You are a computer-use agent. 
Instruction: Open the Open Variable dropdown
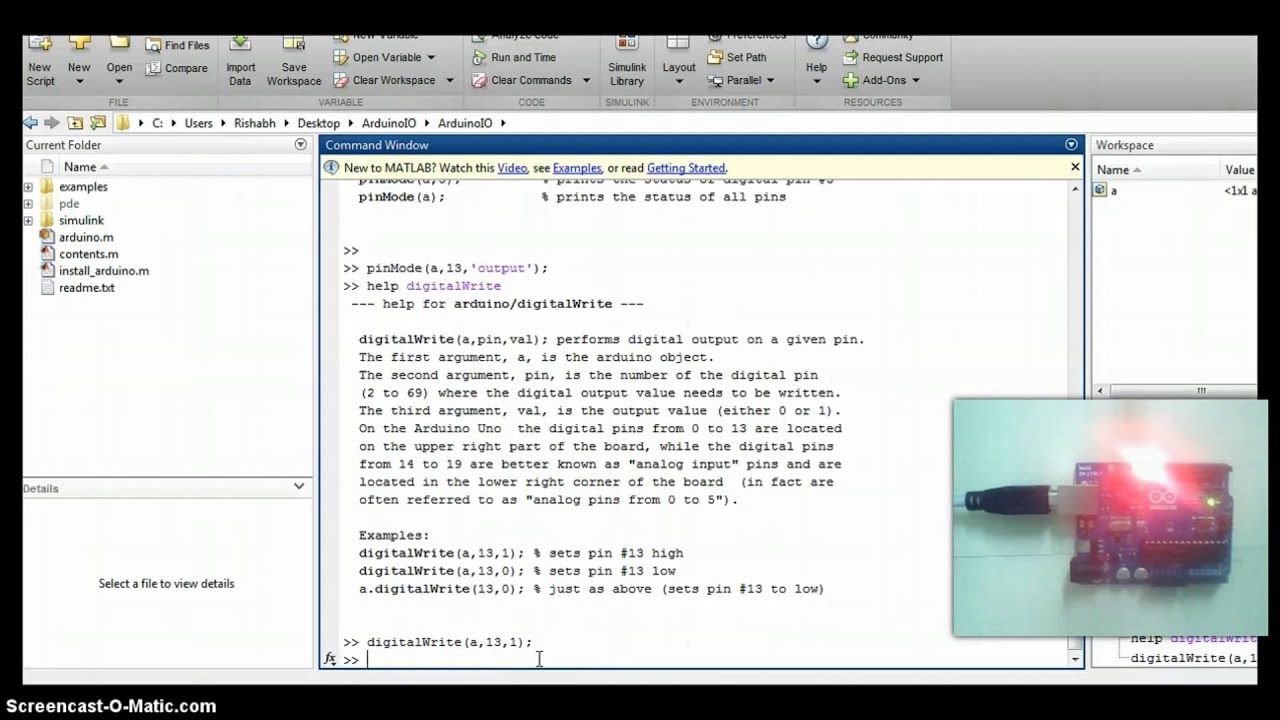[385, 57]
